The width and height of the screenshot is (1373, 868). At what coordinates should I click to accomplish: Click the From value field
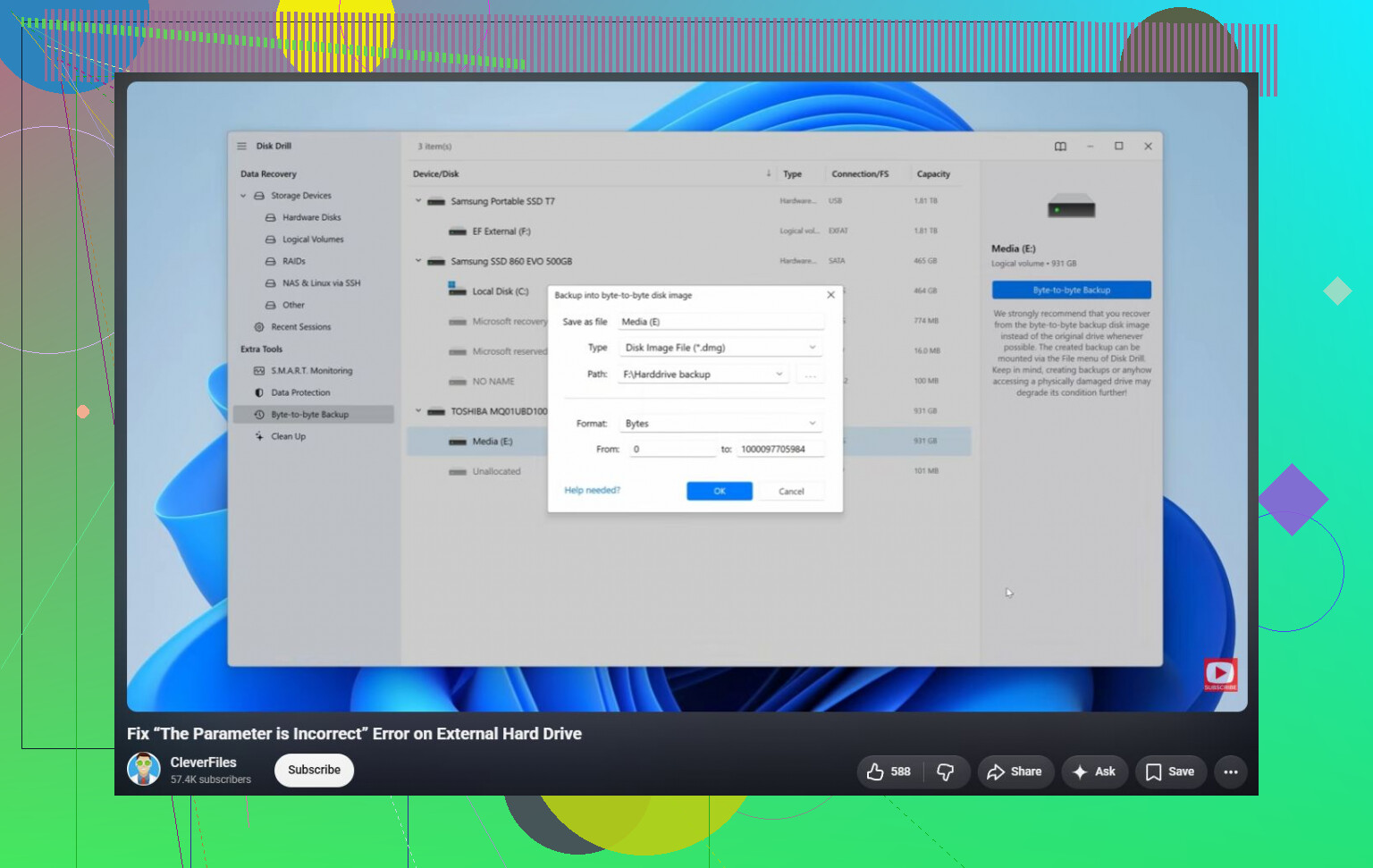click(x=672, y=450)
